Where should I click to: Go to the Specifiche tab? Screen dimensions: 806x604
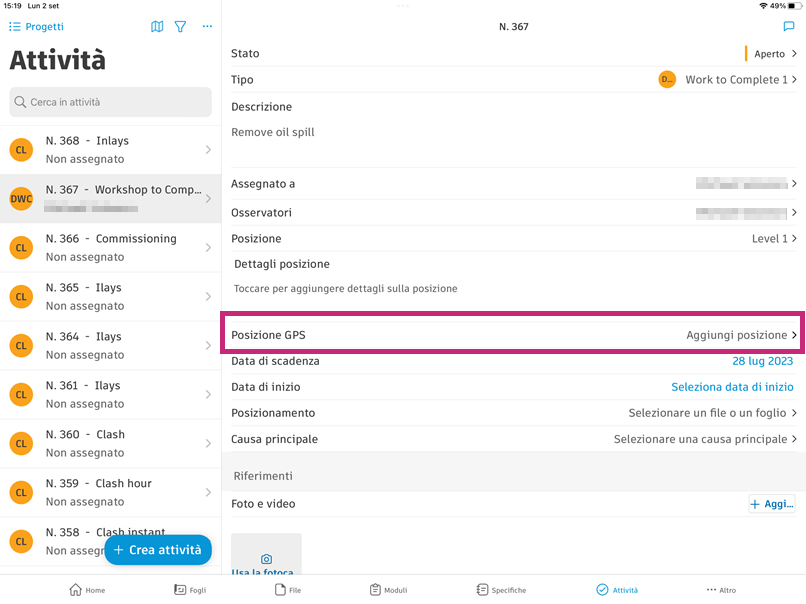tap(501, 590)
